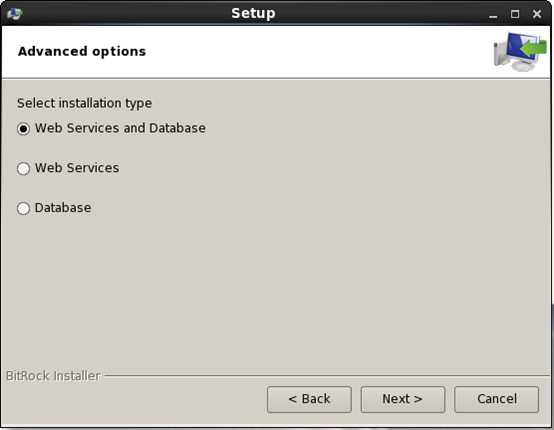The height and width of the screenshot is (430, 554).
Task: Proceed with the Next > button
Action: pos(403,399)
